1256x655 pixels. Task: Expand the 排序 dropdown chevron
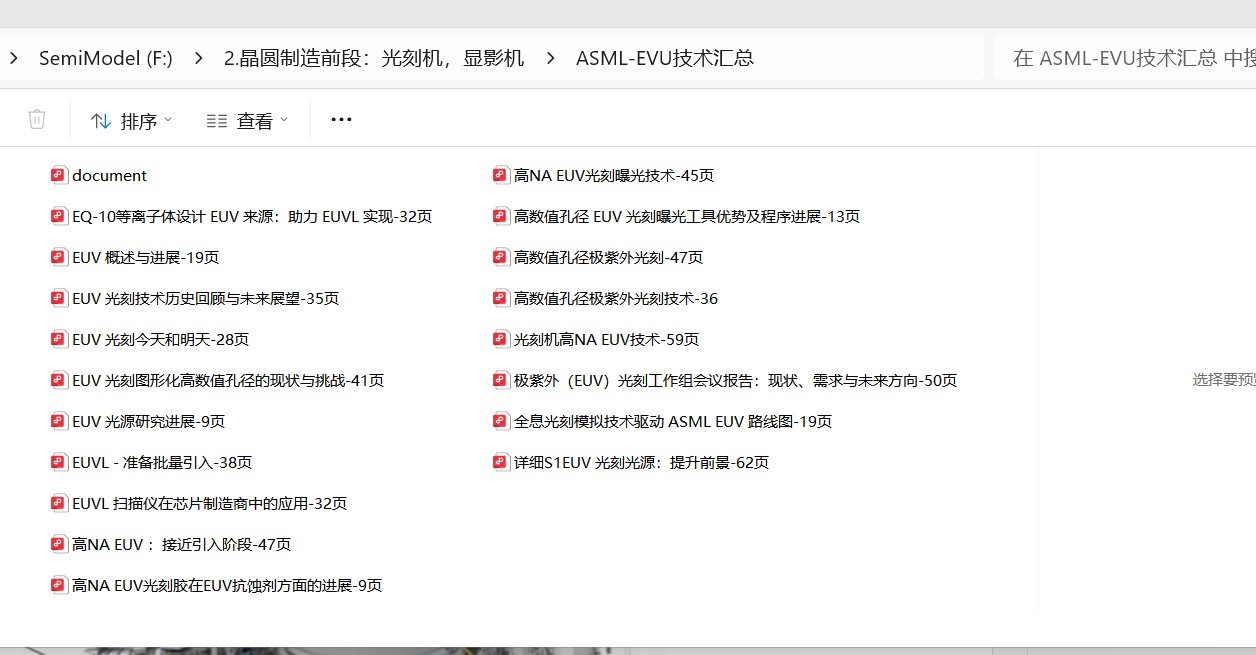pyautogui.click(x=168, y=119)
